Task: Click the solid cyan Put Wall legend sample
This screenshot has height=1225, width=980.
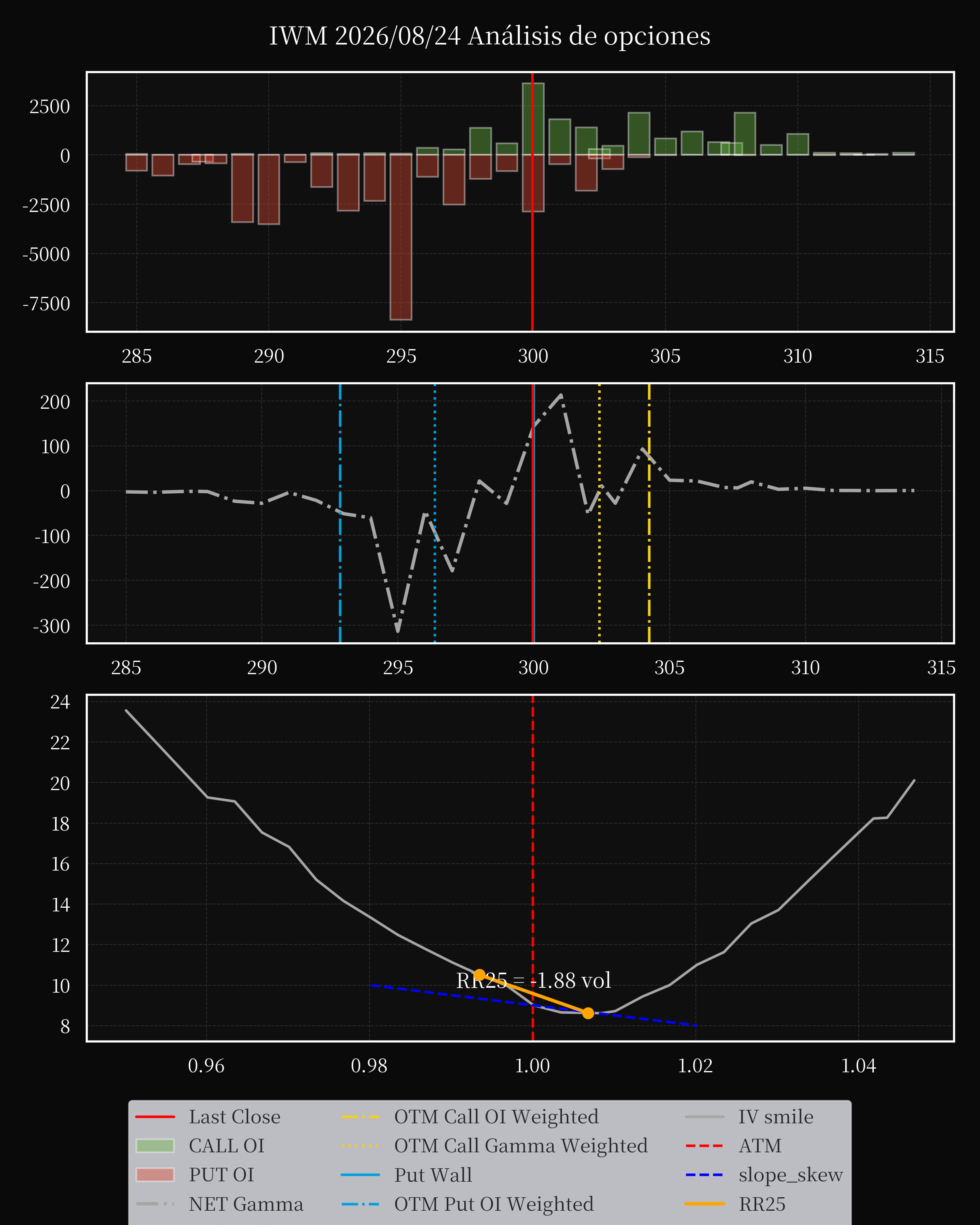Action: pyautogui.click(x=361, y=1174)
